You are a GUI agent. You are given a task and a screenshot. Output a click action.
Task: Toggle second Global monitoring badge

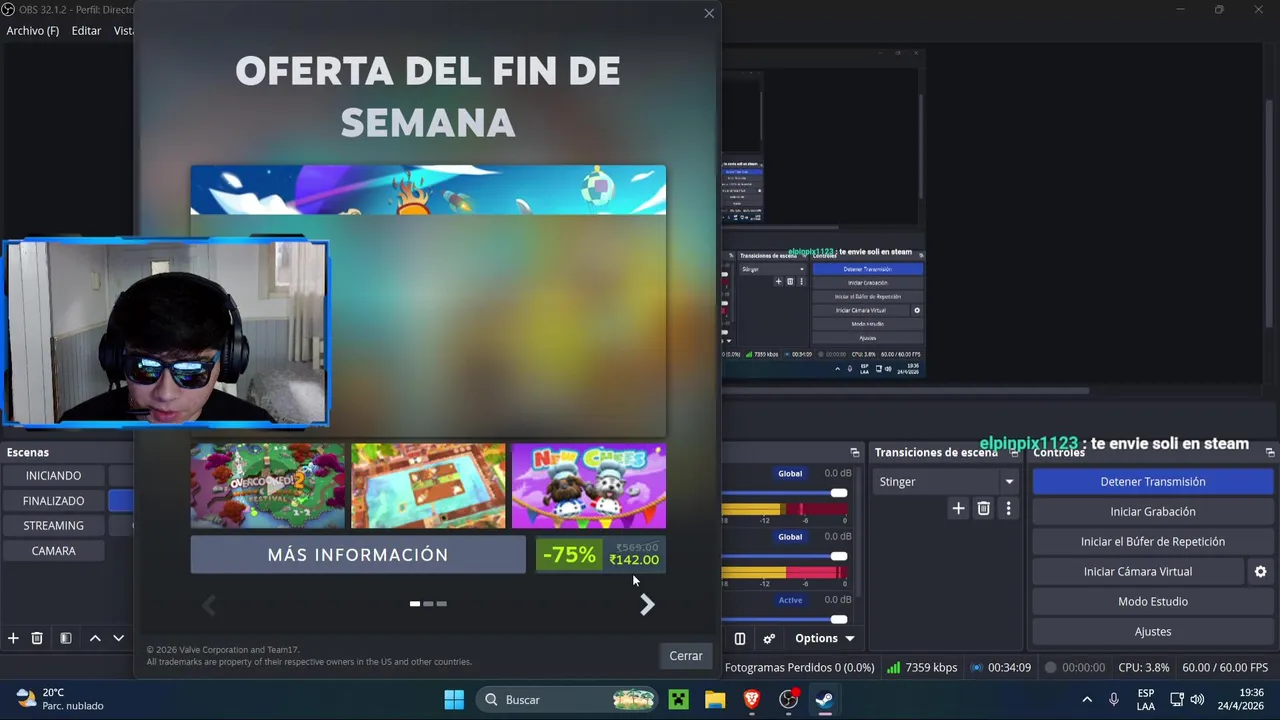tap(790, 537)
